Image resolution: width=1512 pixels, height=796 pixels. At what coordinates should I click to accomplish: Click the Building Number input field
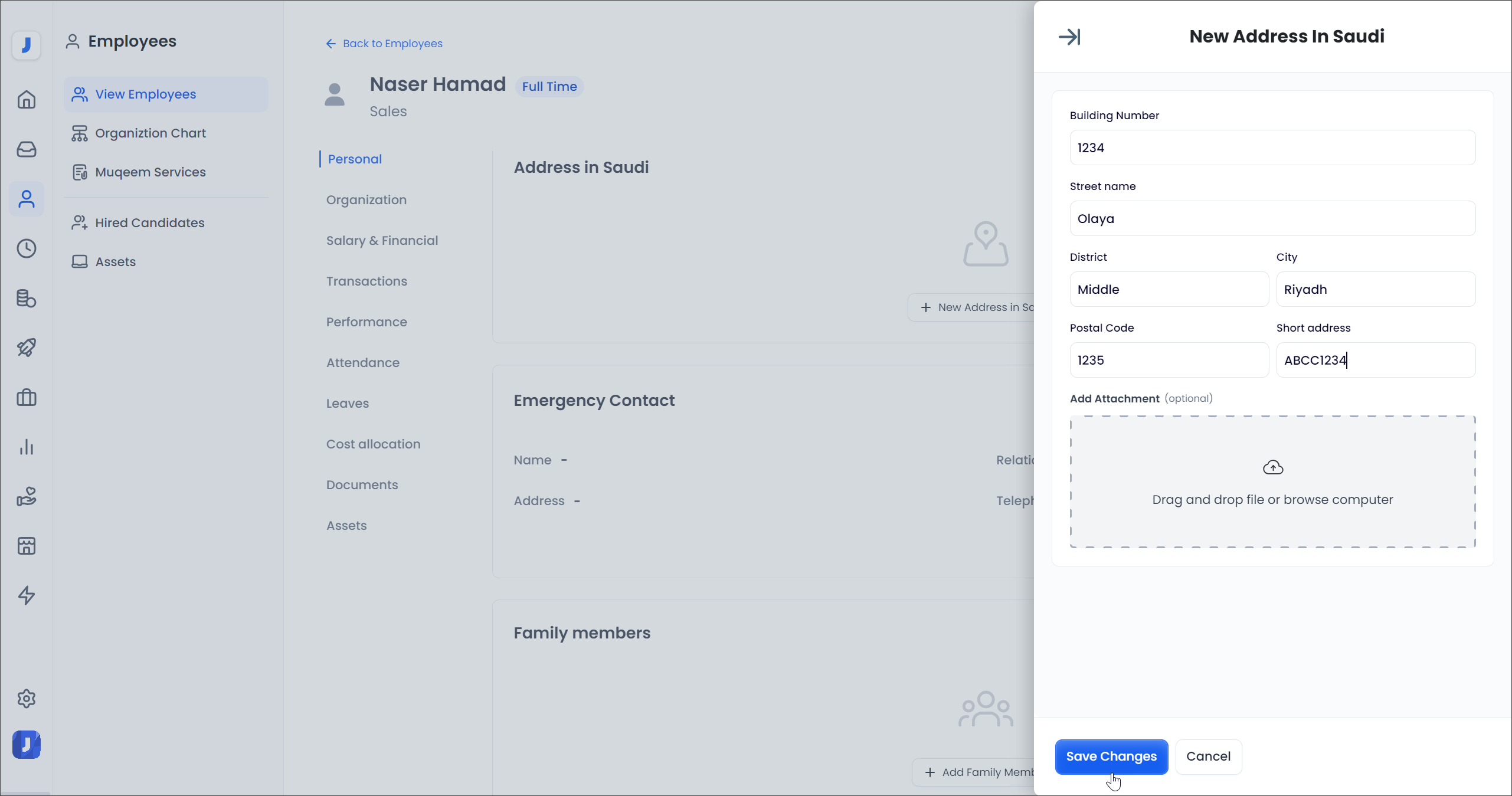[1272, 148]
